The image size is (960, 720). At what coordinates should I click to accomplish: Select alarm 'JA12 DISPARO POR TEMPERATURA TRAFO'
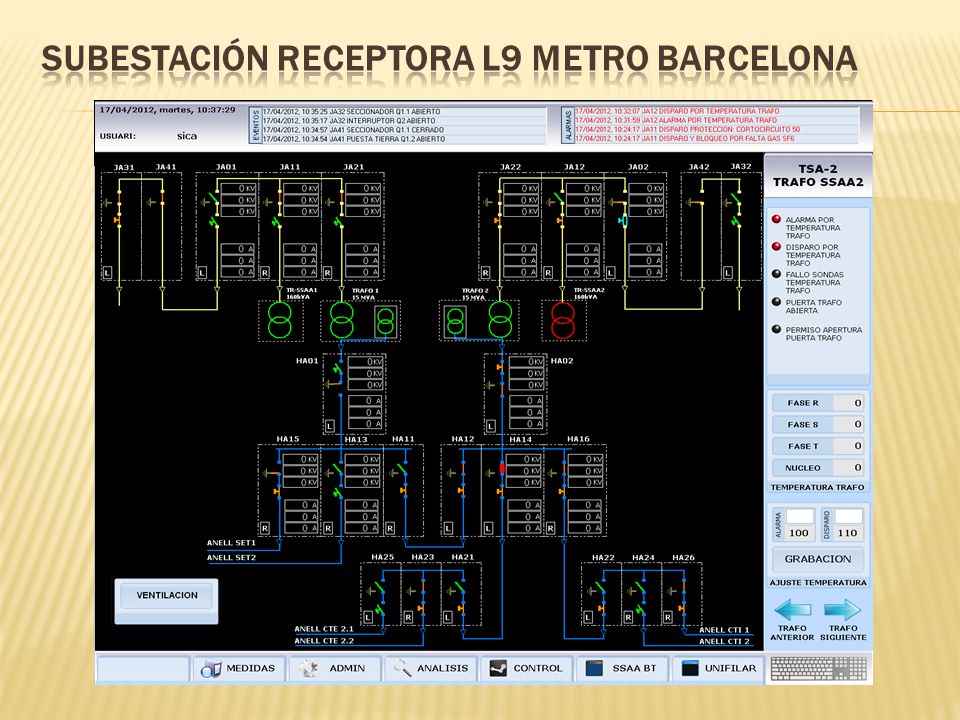click(716, 111)
